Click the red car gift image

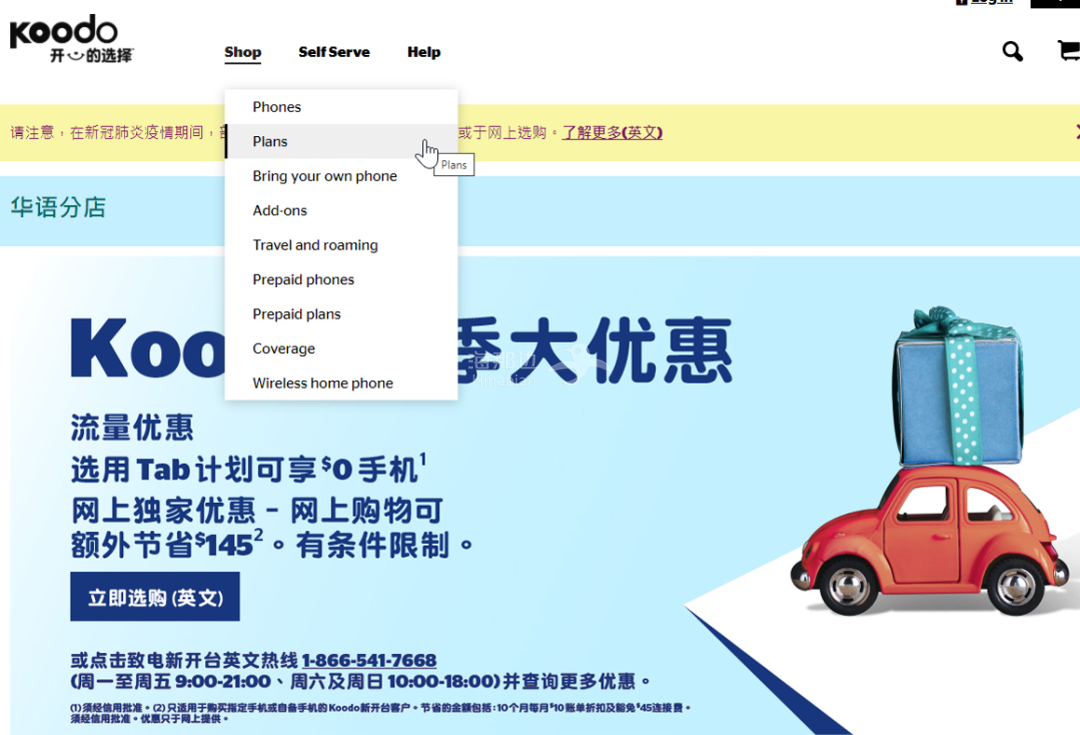(x=931, y=462)
